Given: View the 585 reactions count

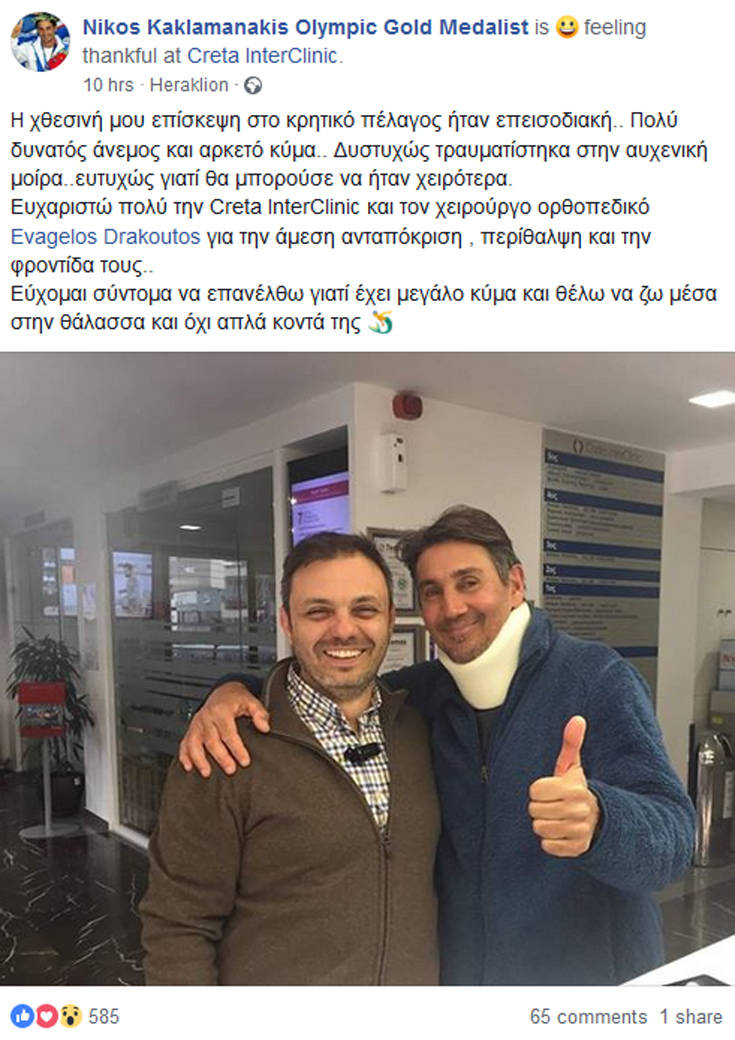Looking at the screenshot, I should pos(104,1017).
